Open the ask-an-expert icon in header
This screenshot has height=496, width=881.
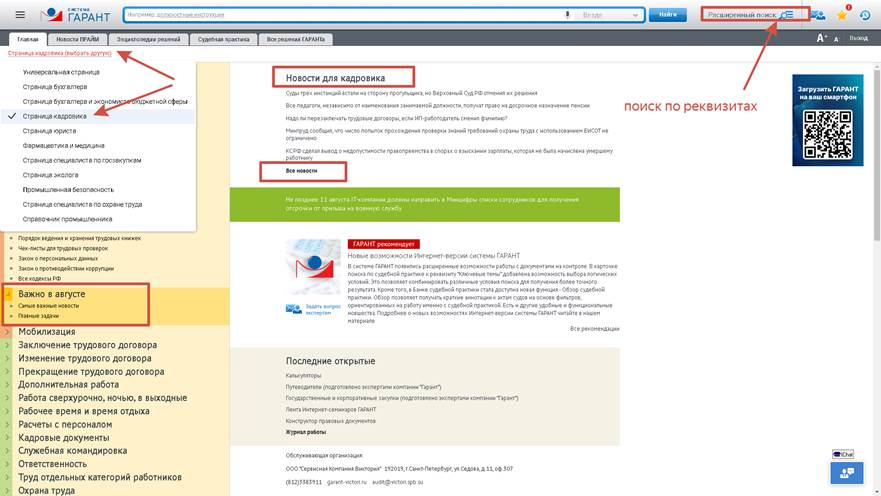(x=818, y=15)
